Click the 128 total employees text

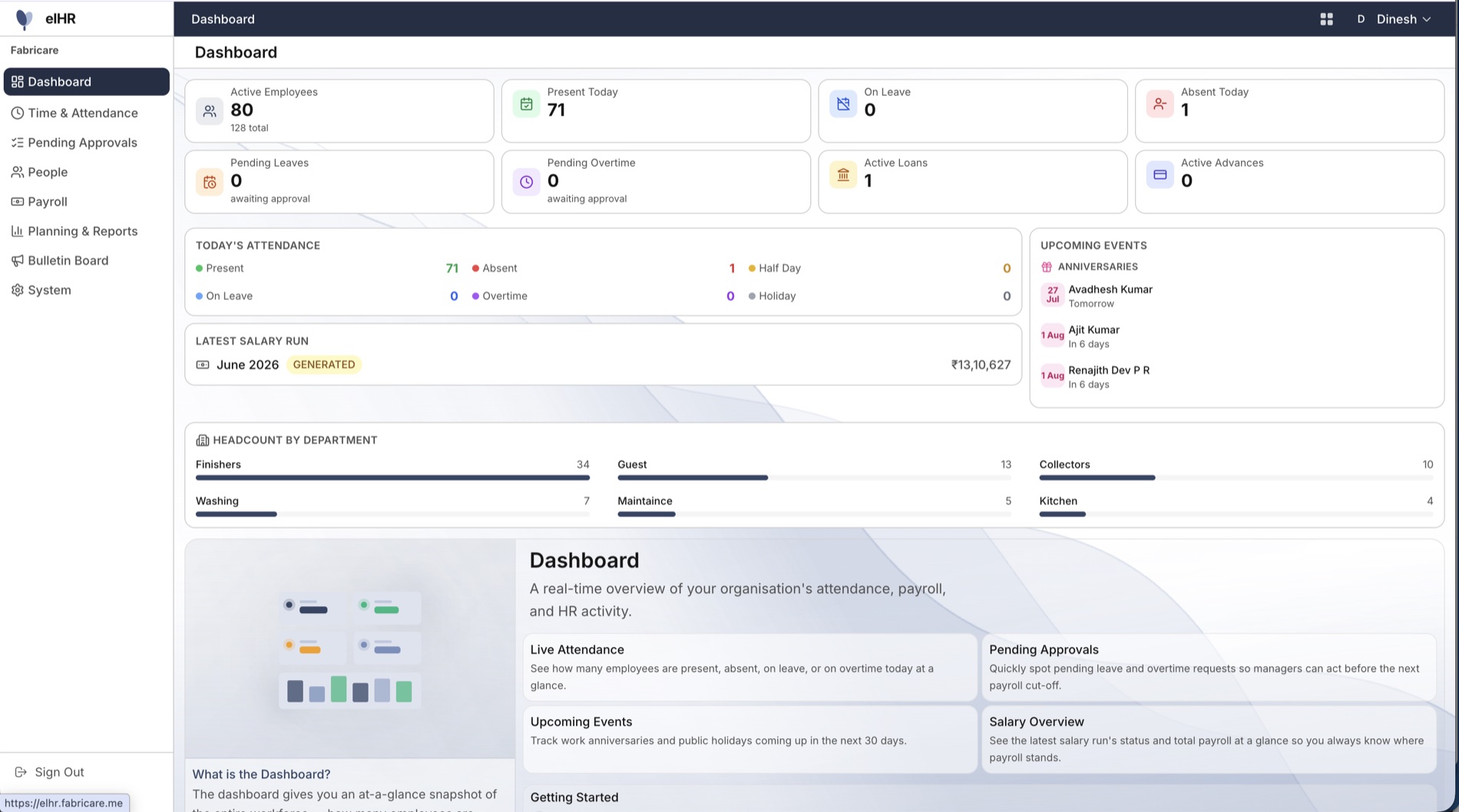pyautogui.click(x=250, y=128)
